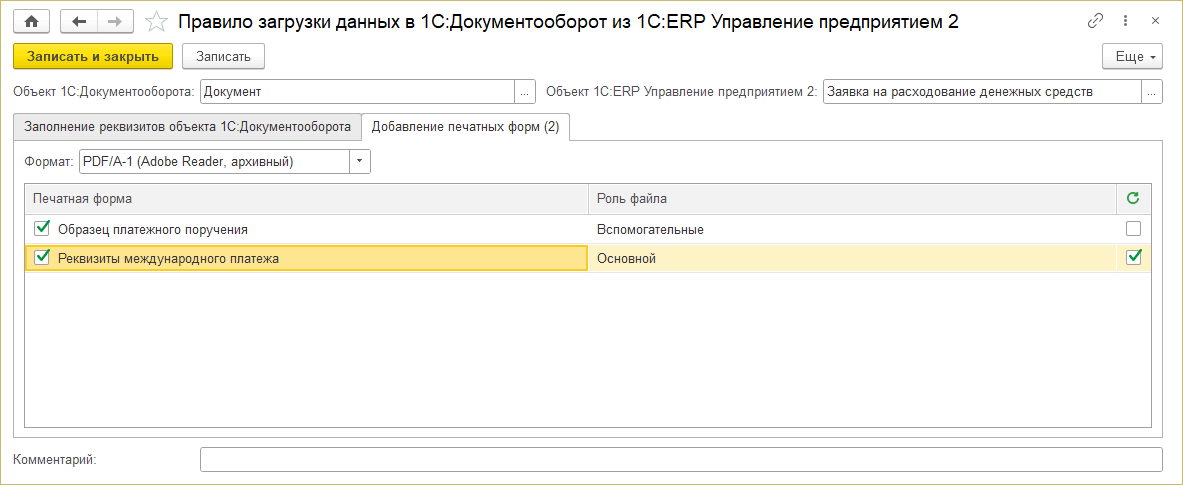Click into the Комментарий input field

(680, 459)
